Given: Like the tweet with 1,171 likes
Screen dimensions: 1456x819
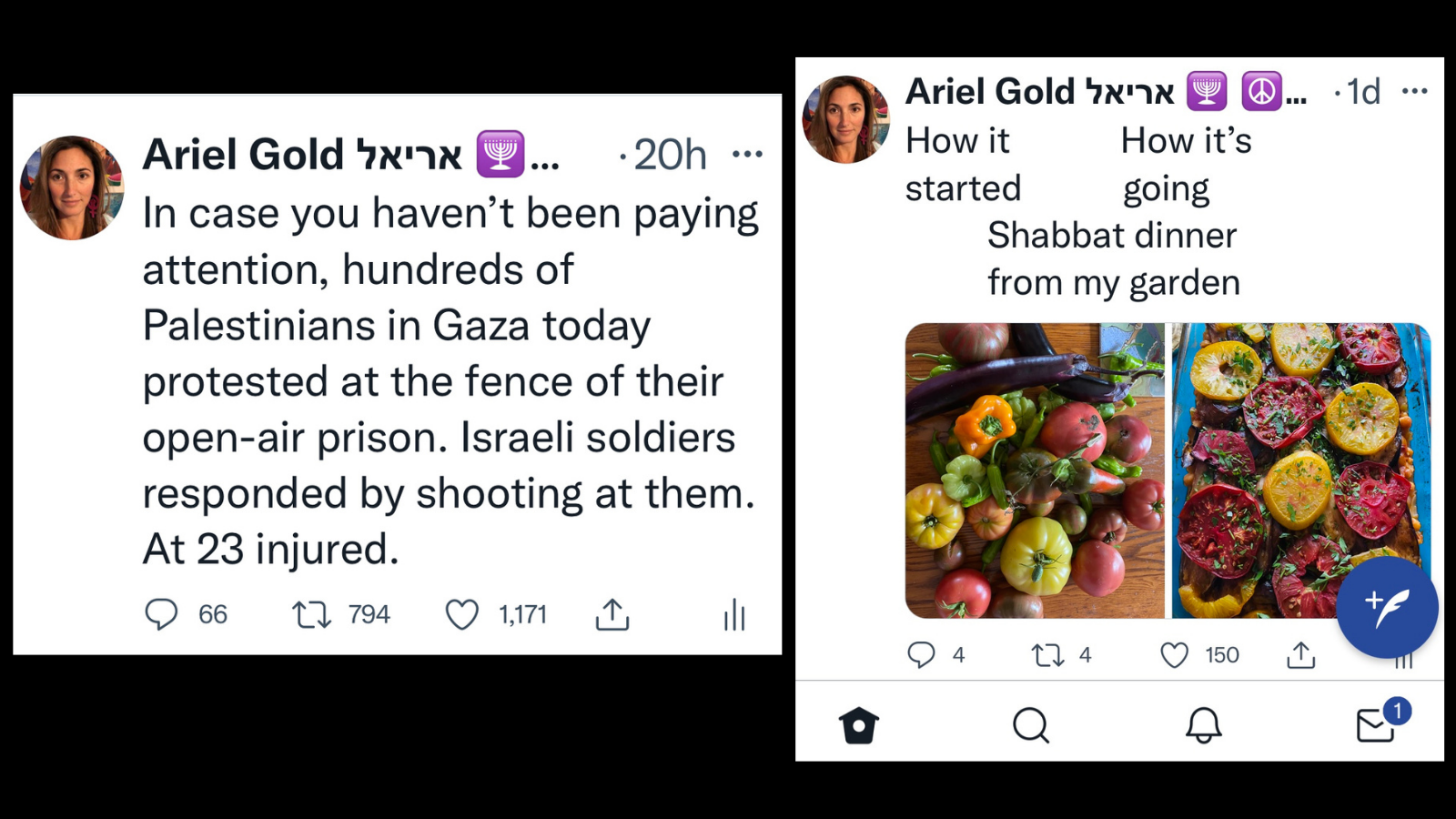Looking at the screenshot, I should click(461, 615).
